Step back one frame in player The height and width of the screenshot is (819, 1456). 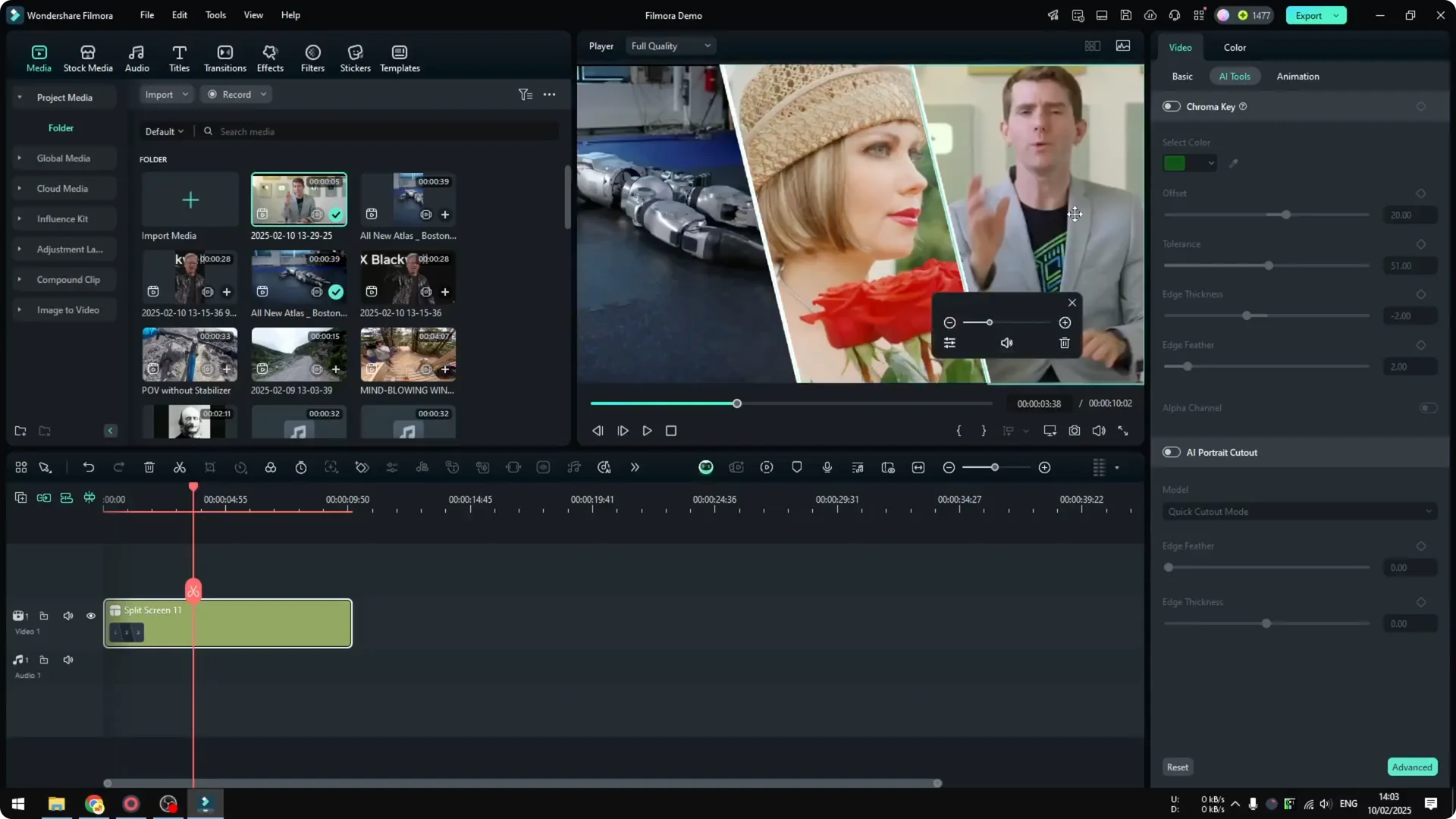pyautogui.click(x=598, y=431)
